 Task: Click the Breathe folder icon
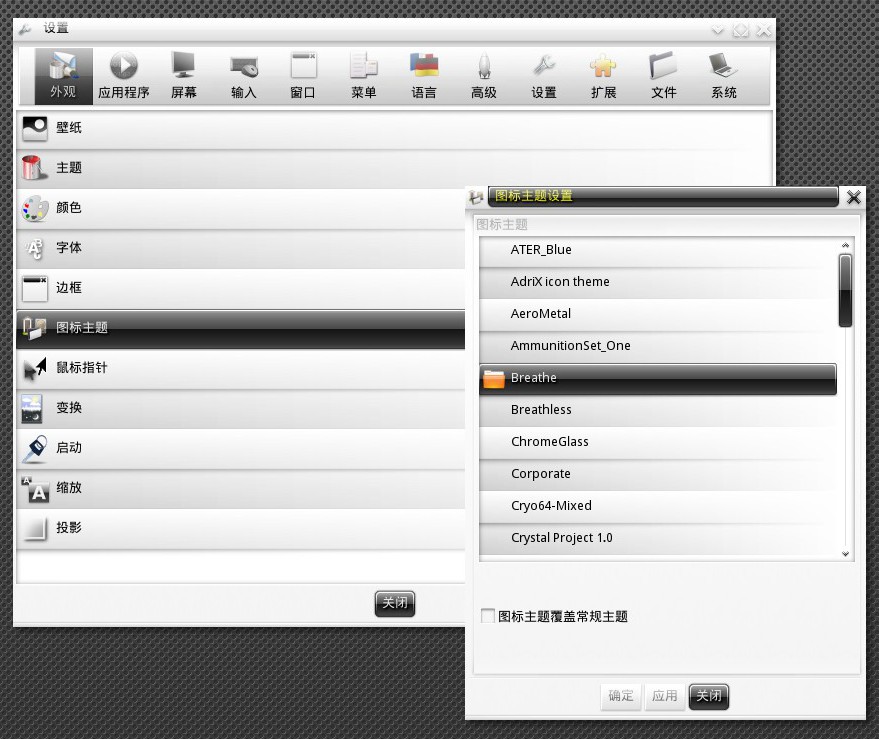(494, 378)
